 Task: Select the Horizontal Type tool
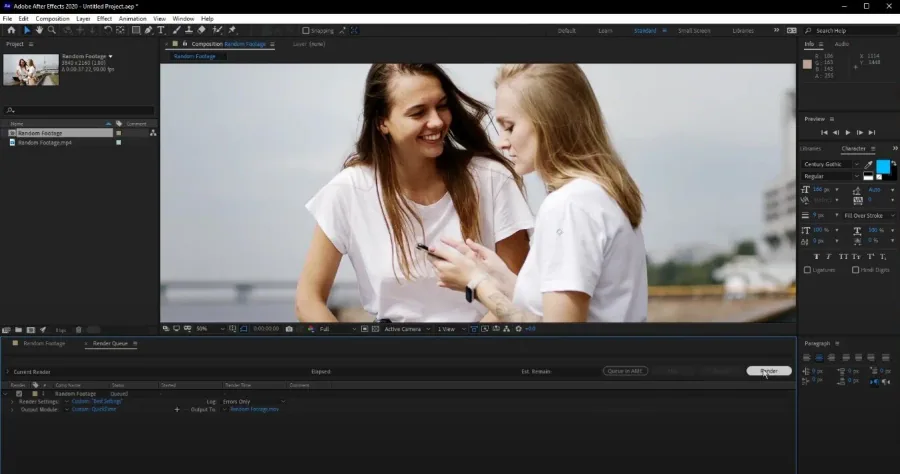coord(161,30)
